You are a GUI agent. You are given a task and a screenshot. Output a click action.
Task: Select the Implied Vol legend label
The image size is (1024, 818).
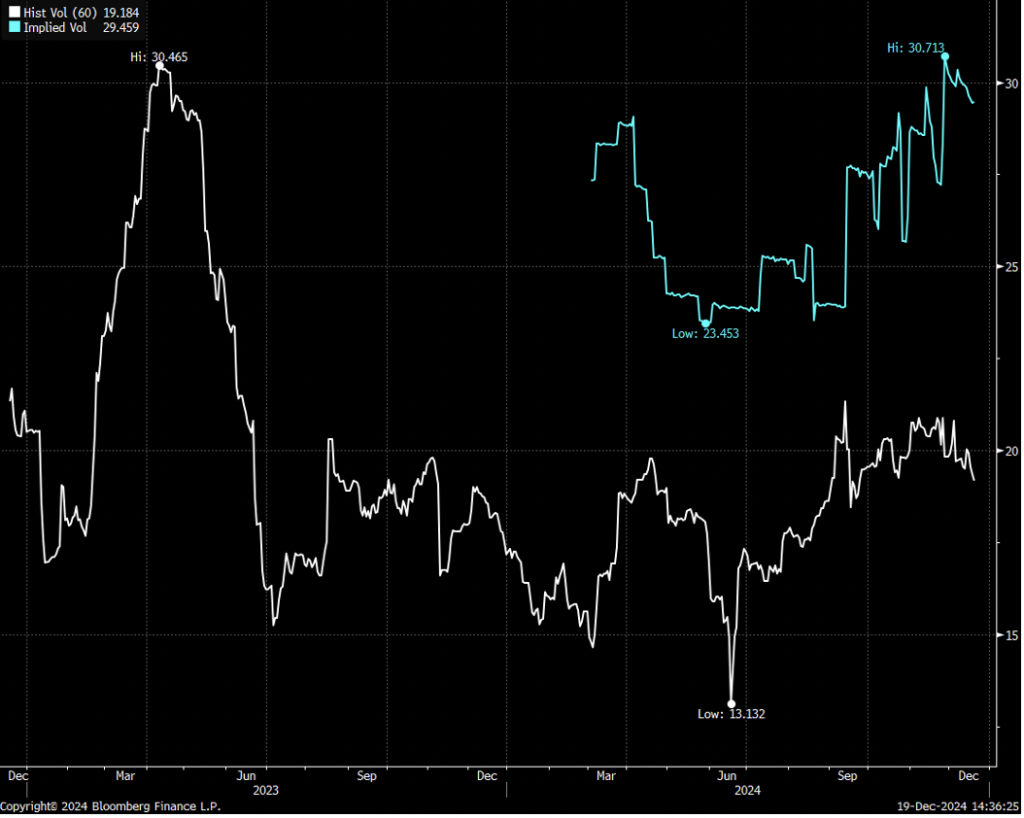click(55, 27)
